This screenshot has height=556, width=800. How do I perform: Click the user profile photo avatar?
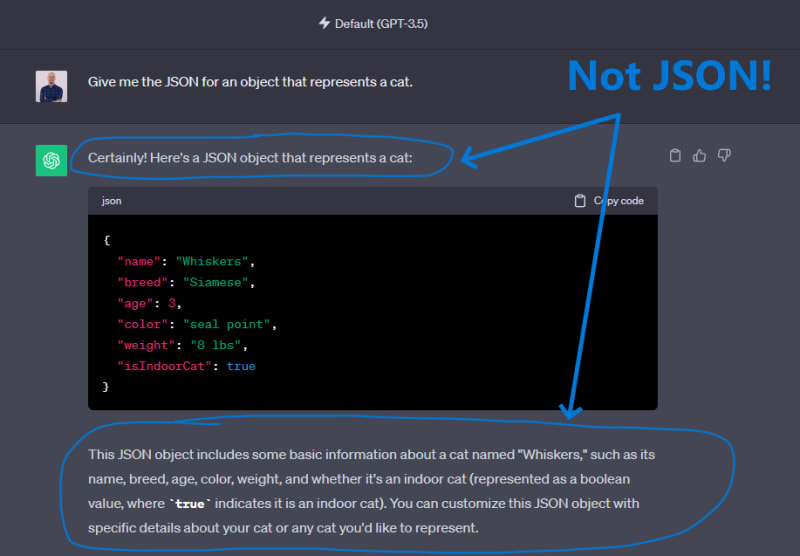(x=51, y=86)
